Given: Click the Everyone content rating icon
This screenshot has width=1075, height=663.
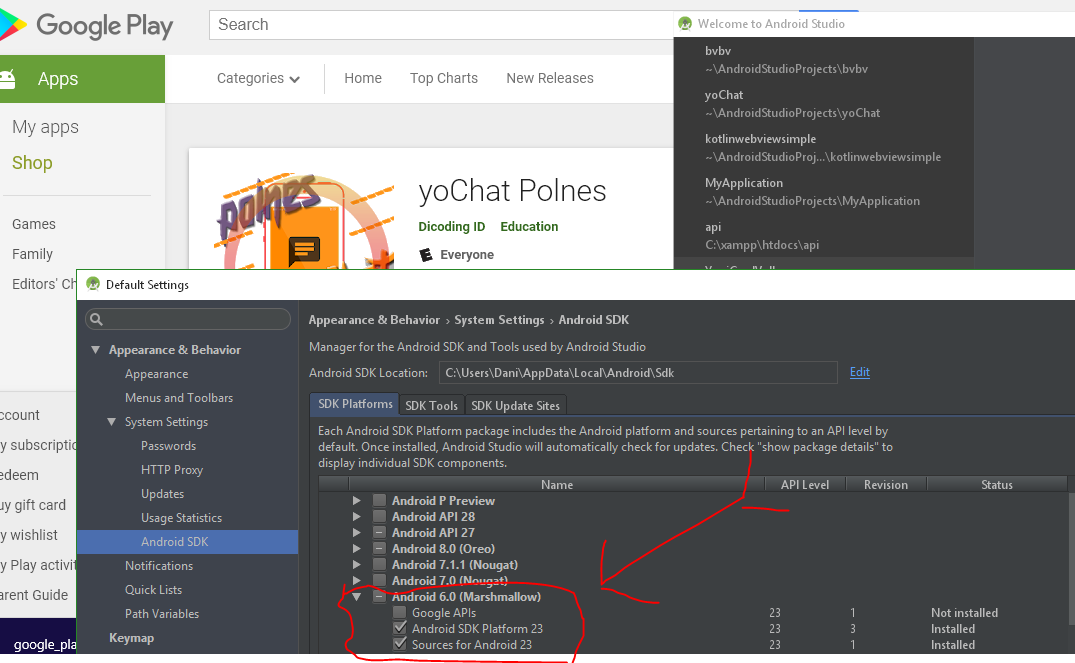Looking at the screenshot, I should [426, 254].
